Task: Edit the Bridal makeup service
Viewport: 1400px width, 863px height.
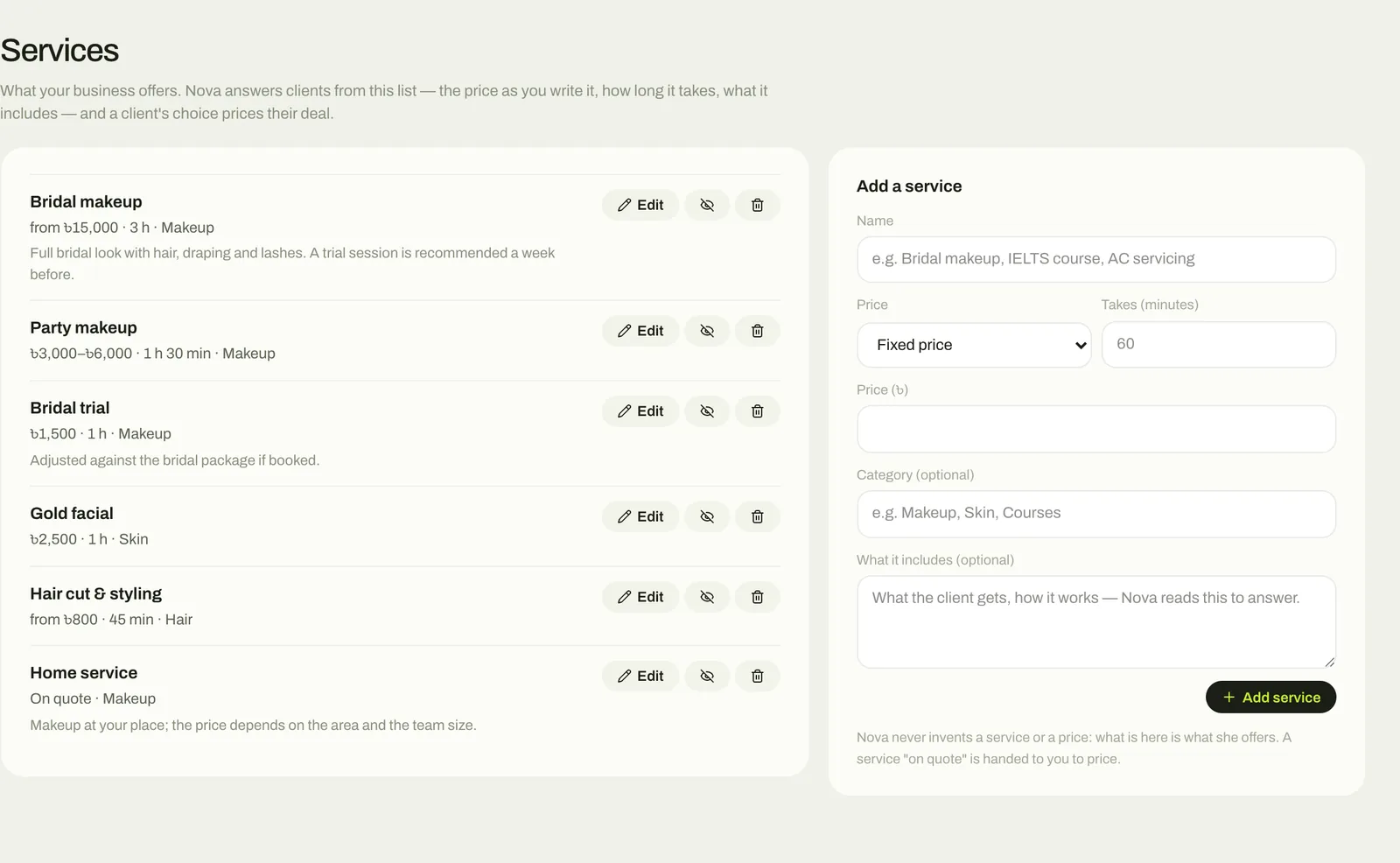Action: point(640,205)
